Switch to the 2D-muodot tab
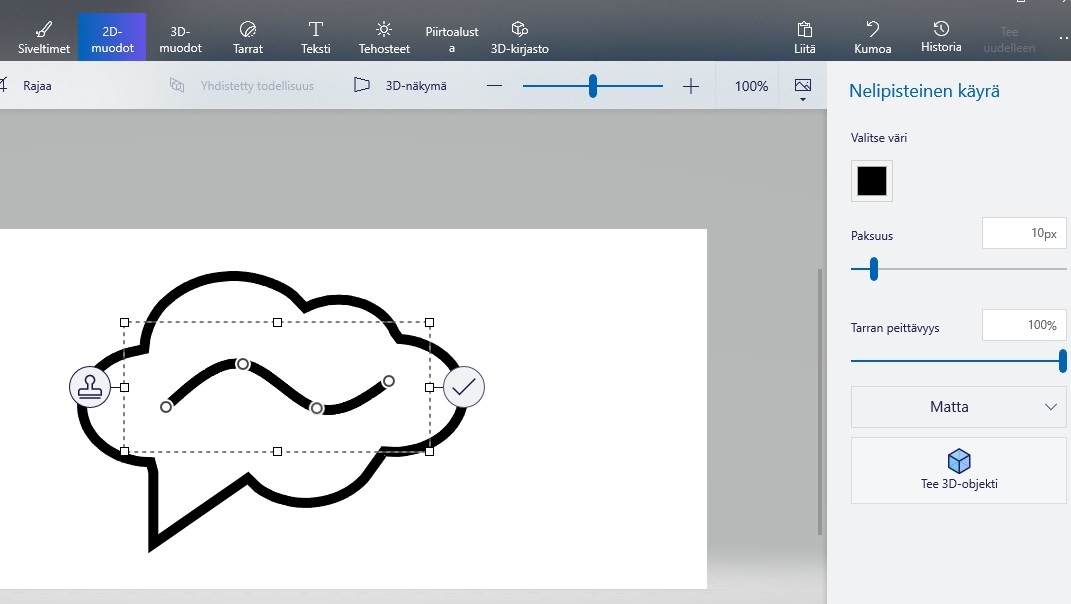Screen dimensions: 1071x604 coord(112,37)
